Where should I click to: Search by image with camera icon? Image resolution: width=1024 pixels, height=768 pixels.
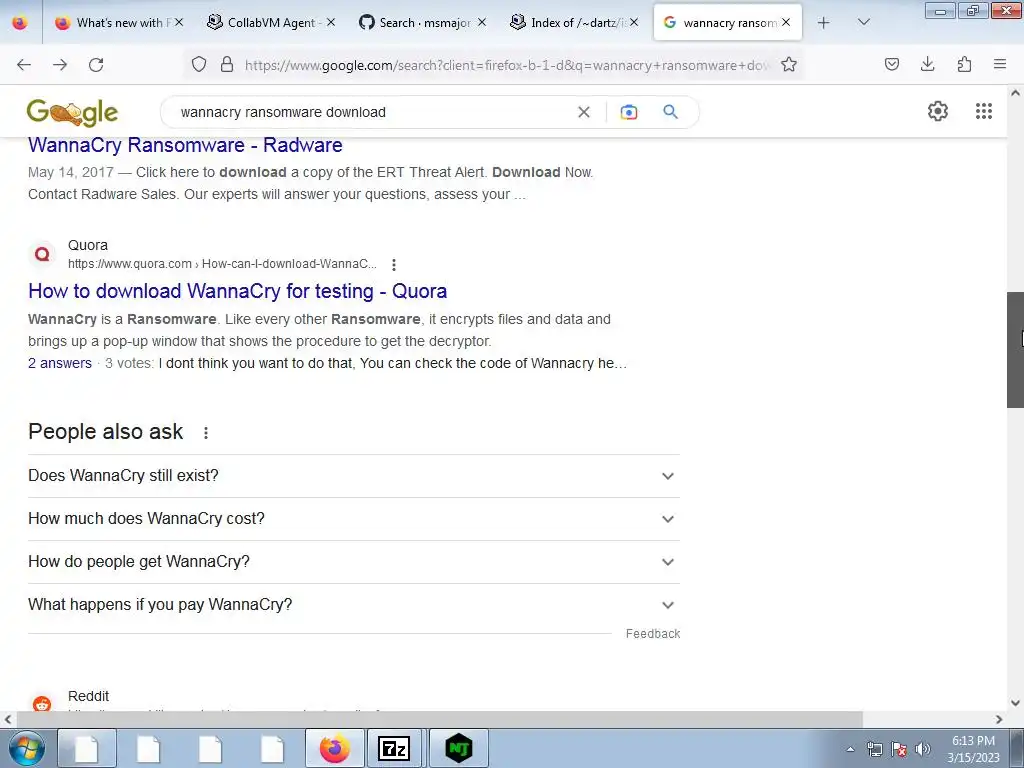[629, 112]
